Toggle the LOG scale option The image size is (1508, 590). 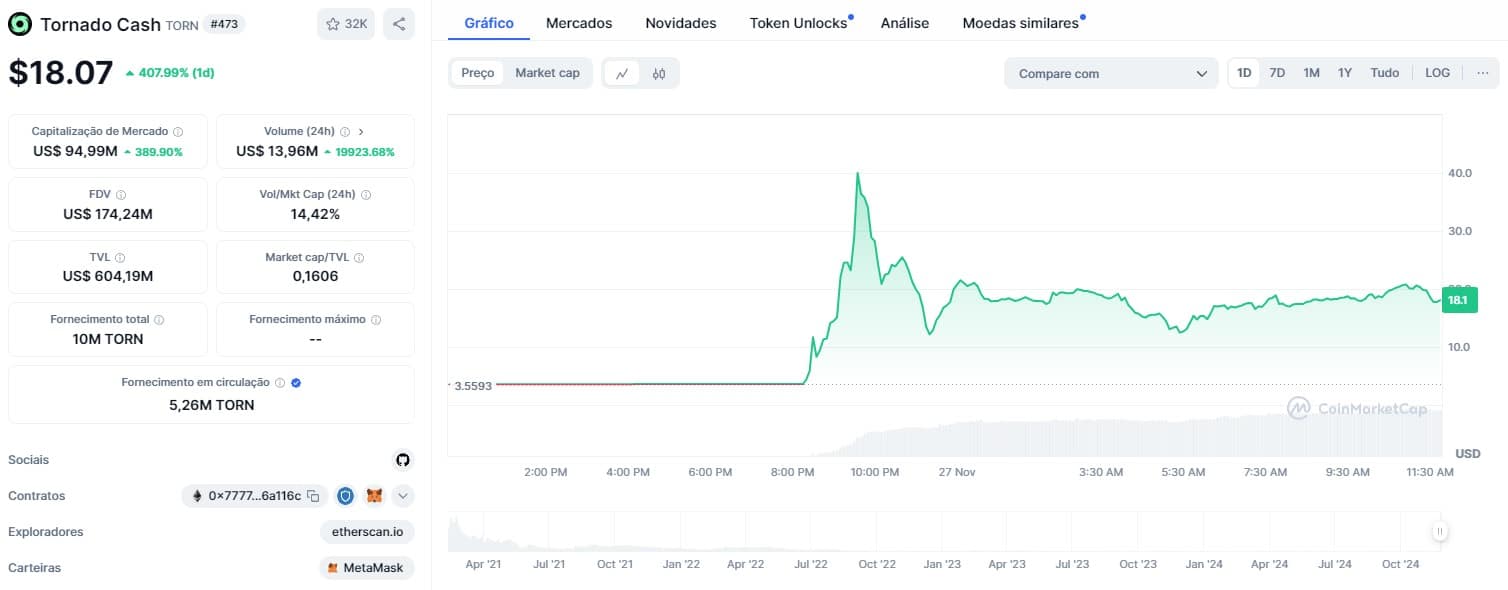(1438, 73)
